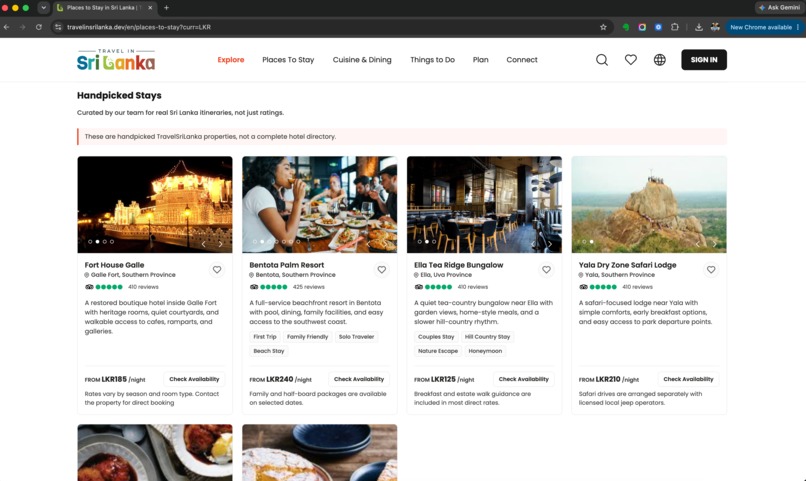Select the Beach Stay tag
Screen dimensions: 806x481
(x=269, y=351)
